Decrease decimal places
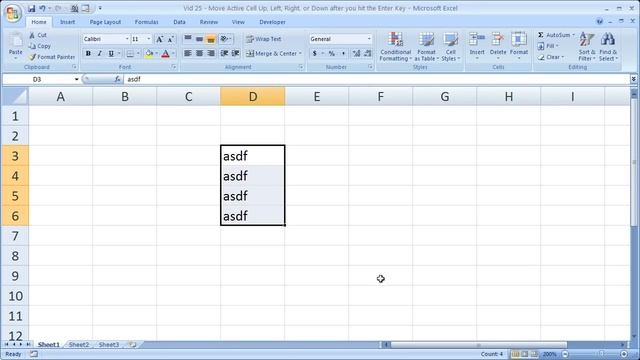Screen dimensions: 640x360 [x=368, y=53]
